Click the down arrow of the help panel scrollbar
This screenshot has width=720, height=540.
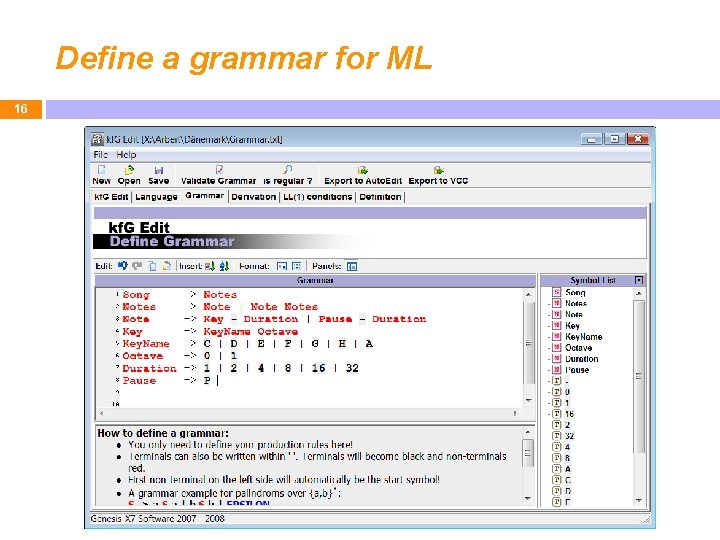528,498
